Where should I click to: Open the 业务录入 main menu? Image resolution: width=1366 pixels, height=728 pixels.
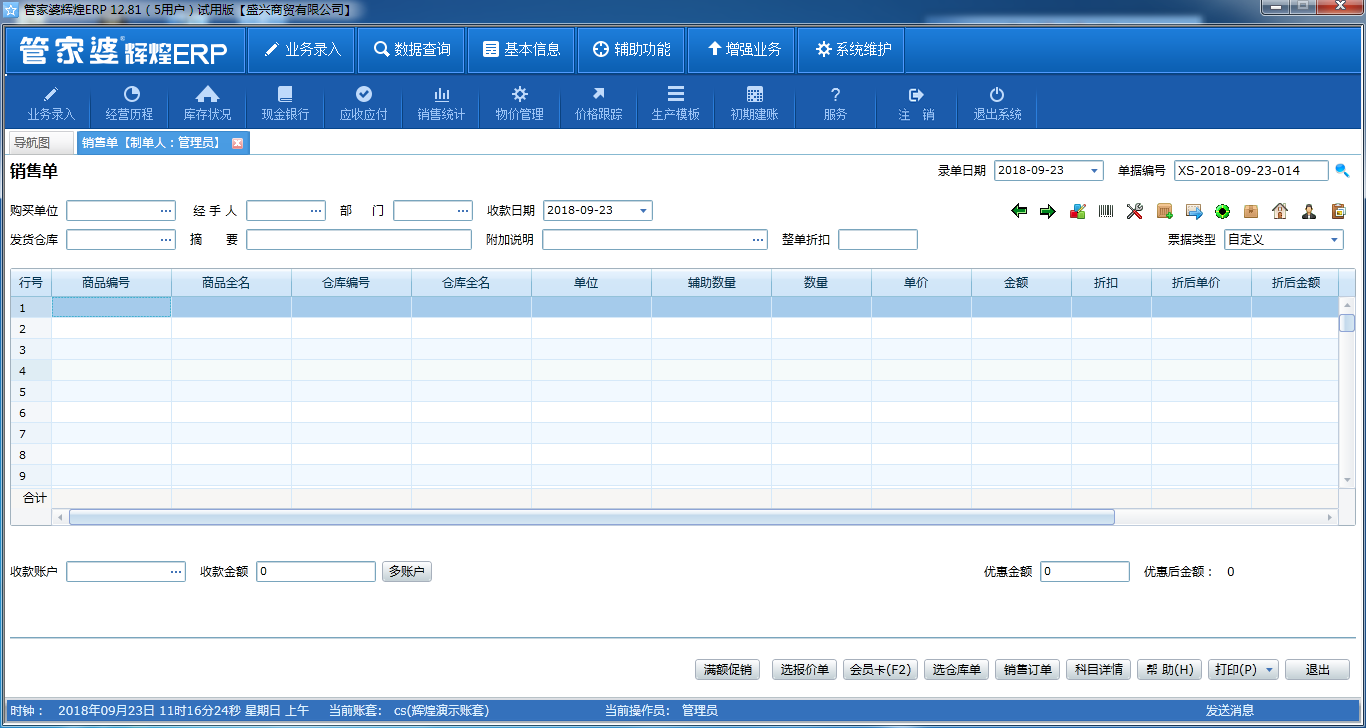click(302, 49)
